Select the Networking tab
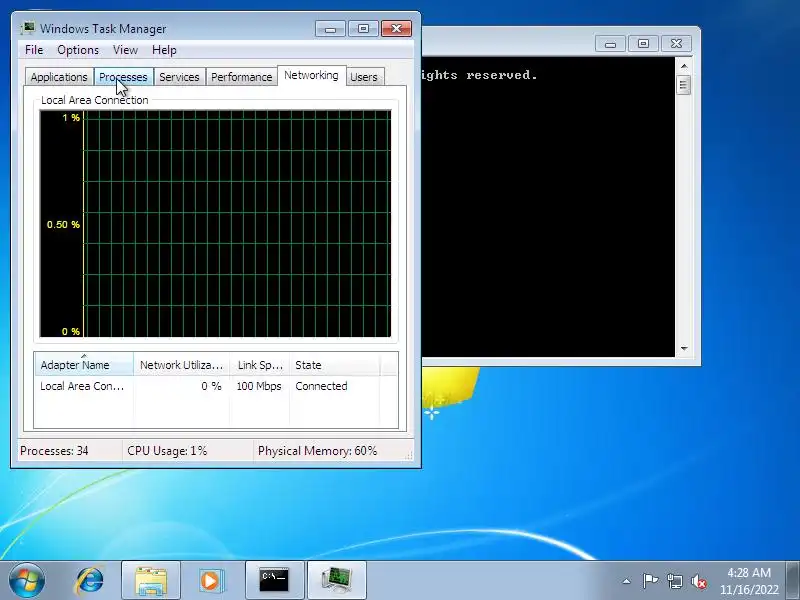The height and width of the screenshot is (600, 800). (x=311, y=76)
